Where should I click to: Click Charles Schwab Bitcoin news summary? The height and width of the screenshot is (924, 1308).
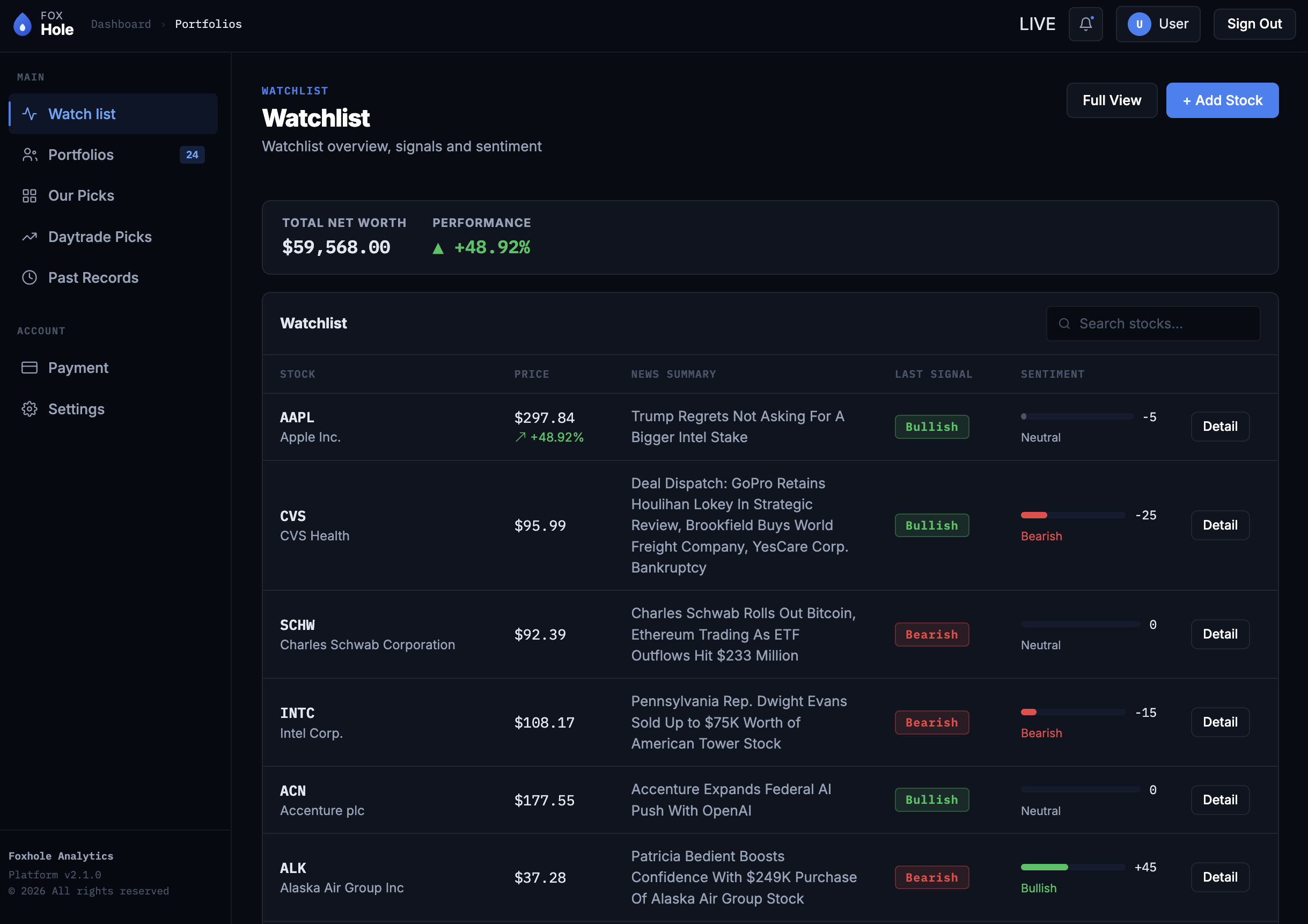[x=744, y=634]
